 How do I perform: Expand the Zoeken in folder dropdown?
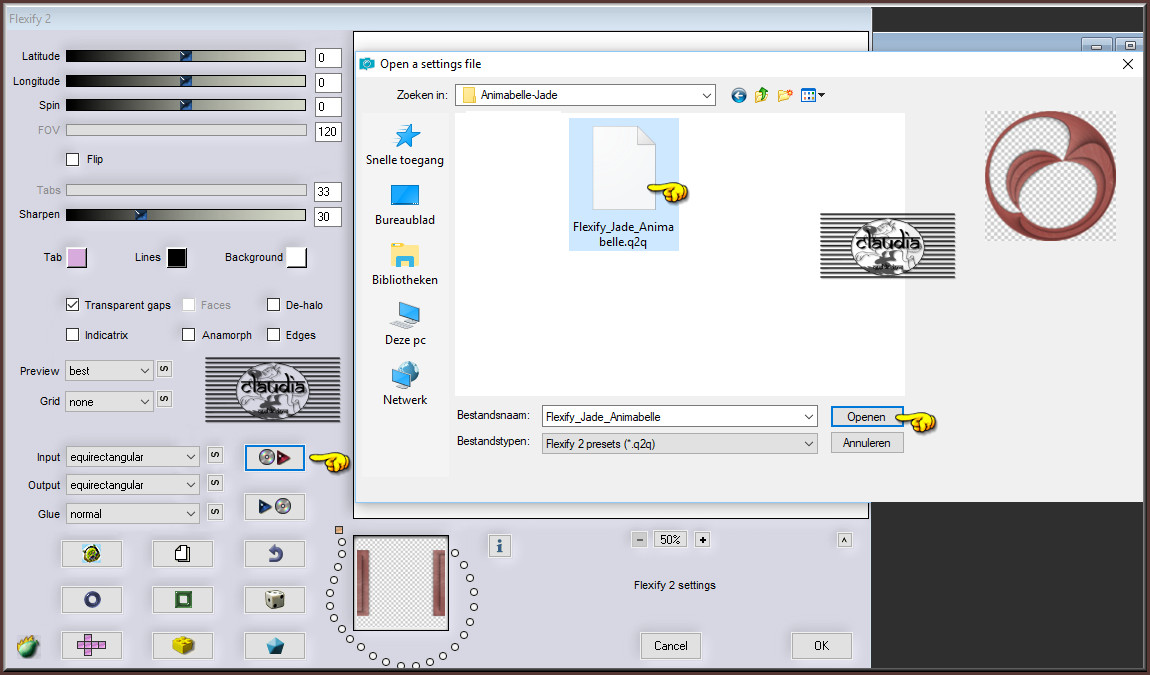point(706,95)
